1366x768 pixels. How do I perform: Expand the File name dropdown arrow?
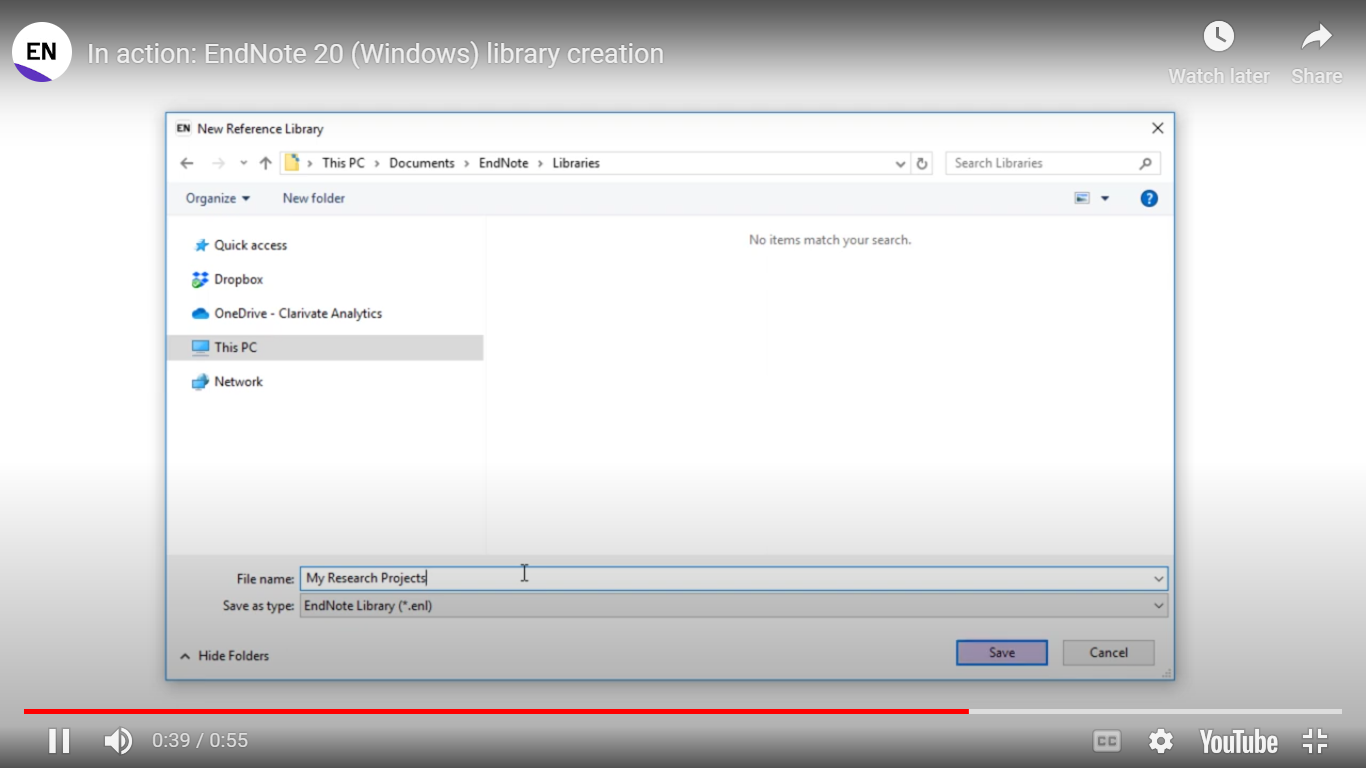tap(1159, 578)
